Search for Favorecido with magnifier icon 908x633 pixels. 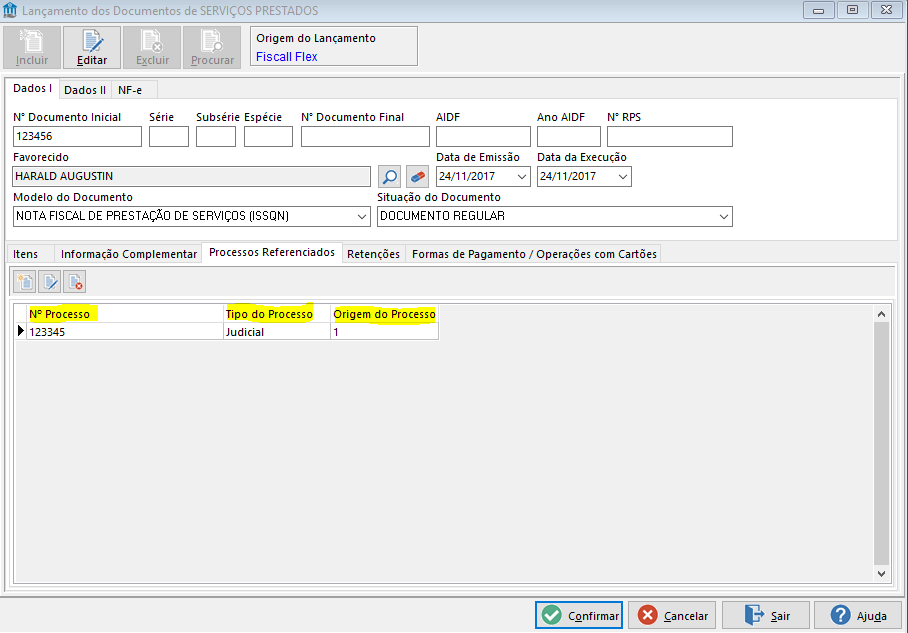(x=390, y=177)
